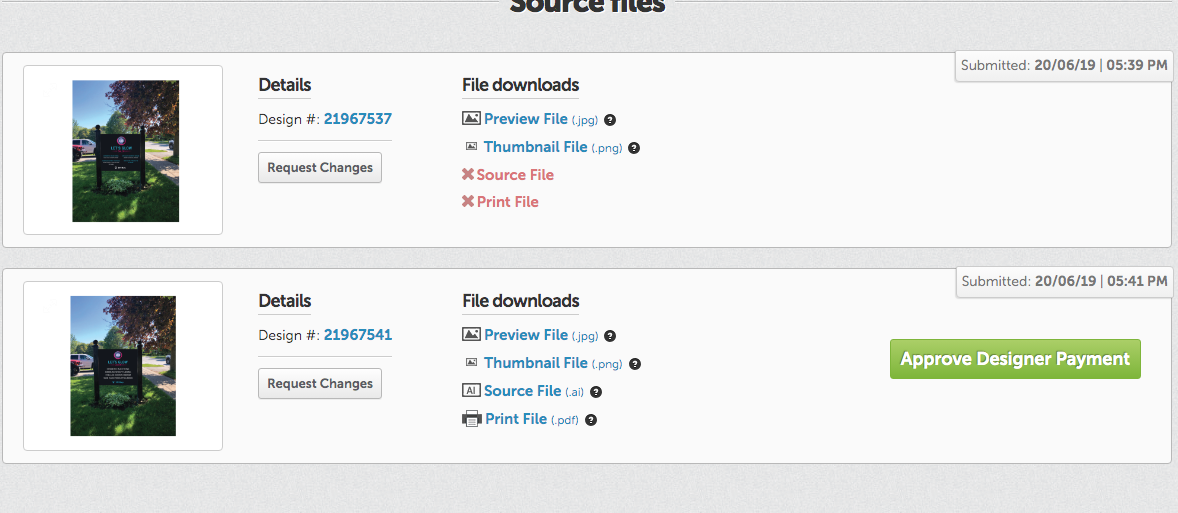Screen dimensions: 1178x513
Task: Click help icon beside second Preview File
Action: pyautogui.click(x=610, y=336)
